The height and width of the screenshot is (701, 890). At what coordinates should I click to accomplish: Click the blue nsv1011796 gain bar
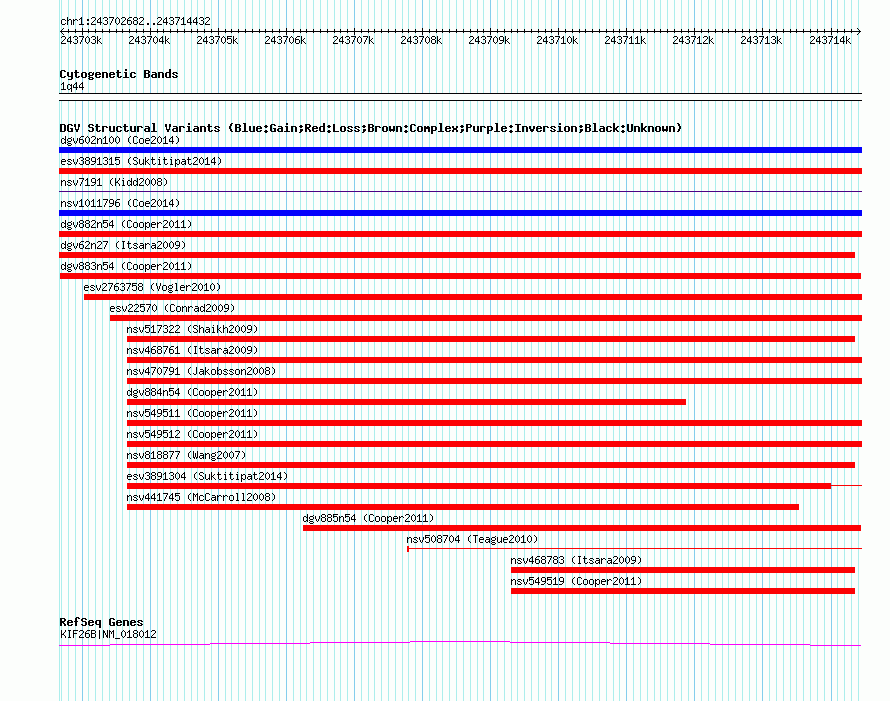tap(460, 213)
